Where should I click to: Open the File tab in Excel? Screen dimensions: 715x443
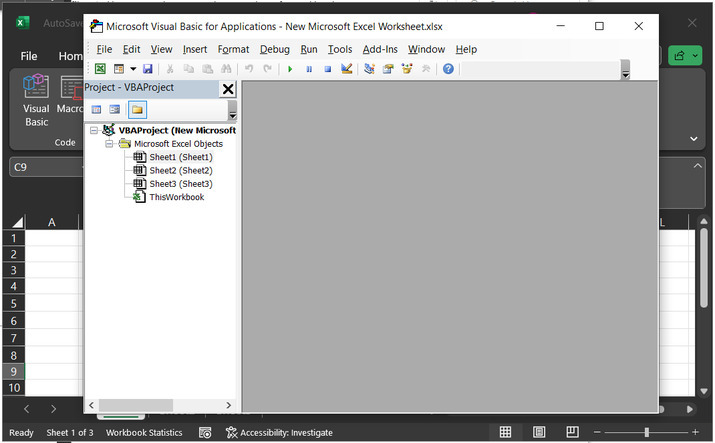tap(29, 56)
